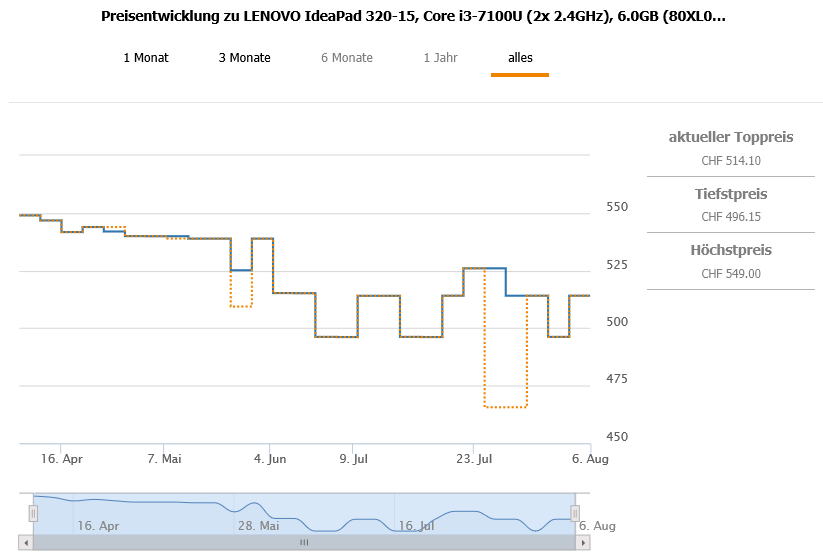Click the 4. Jun x-axis label
Image resolution: width=823 pixels, height=559 pixels.
270,459
